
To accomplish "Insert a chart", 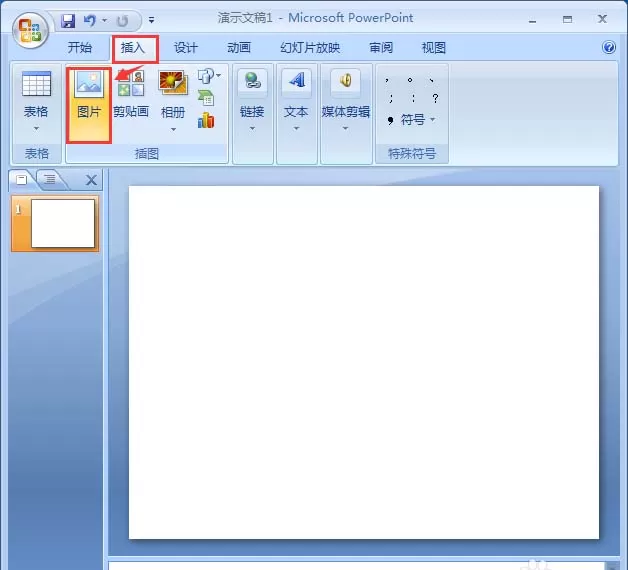I will click(206, 121).
